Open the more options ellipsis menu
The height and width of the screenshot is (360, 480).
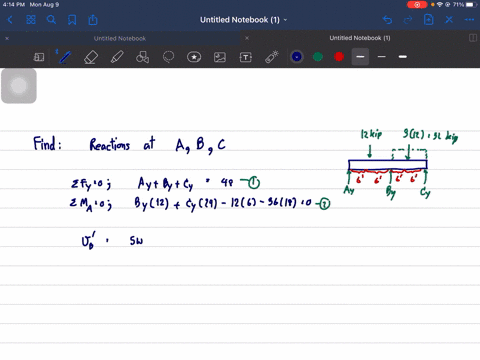point(469,20)
